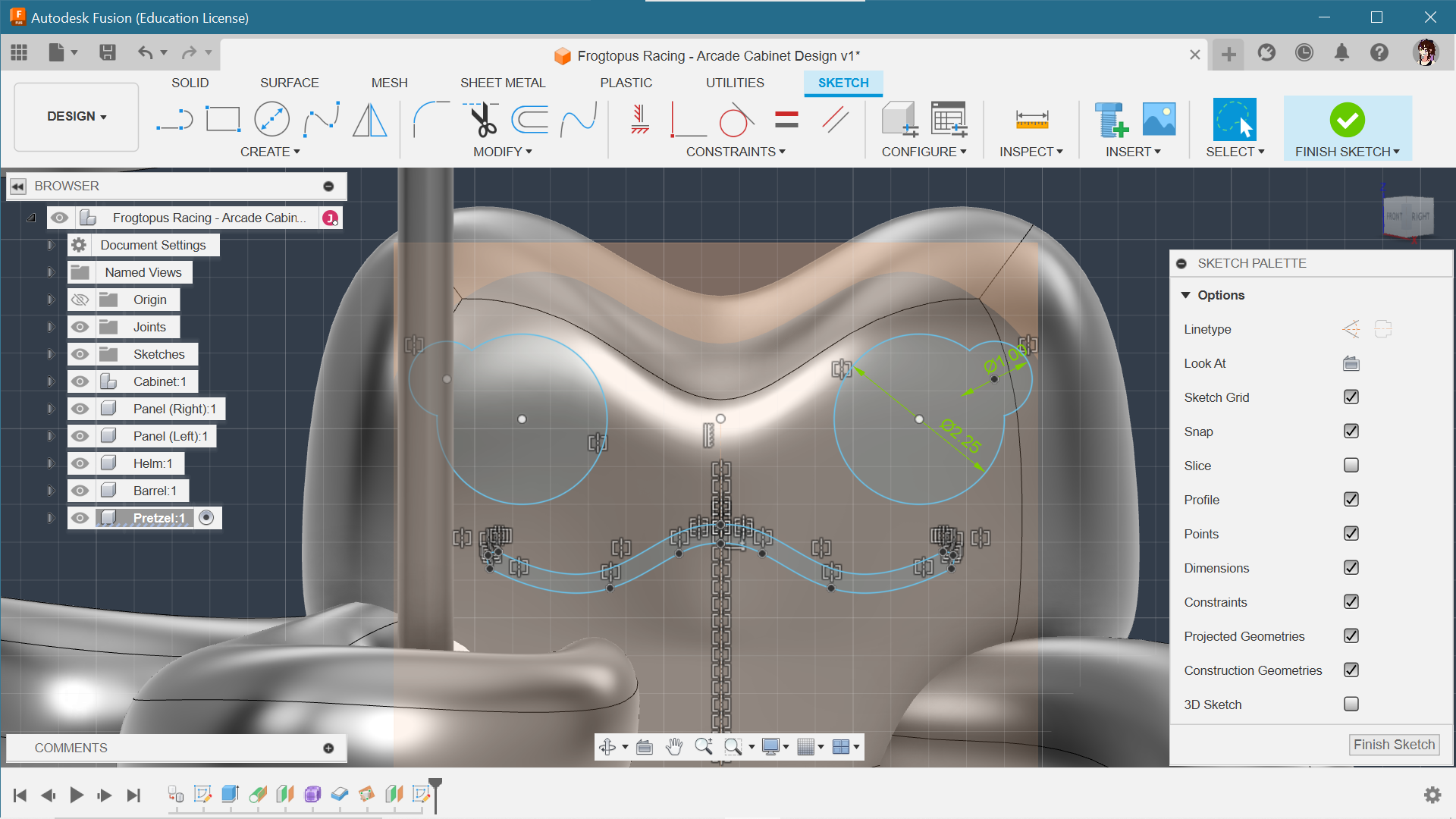The height and width of the screenshot is (819, 1456).
Task: Select the Trim scissors tool
Action: pos(481,120)
